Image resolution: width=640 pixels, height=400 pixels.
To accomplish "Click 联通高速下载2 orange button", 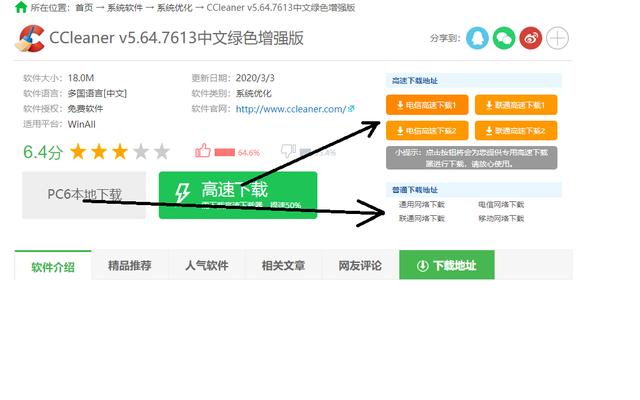I will [x=516, y=131].
